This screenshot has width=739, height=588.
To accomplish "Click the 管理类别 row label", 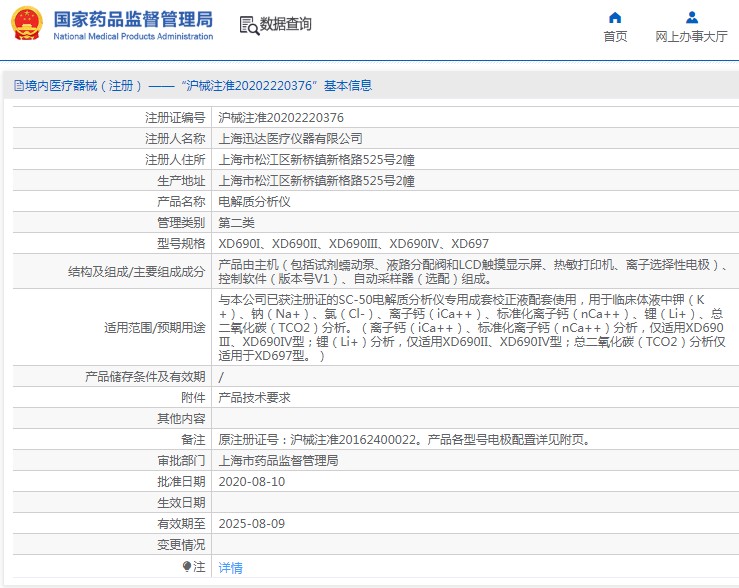I will (x=181, y=223).
